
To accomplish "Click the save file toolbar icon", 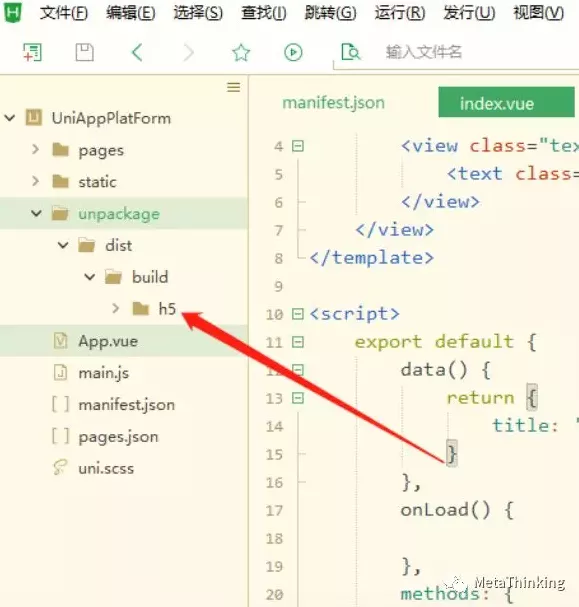I will 84,52.
